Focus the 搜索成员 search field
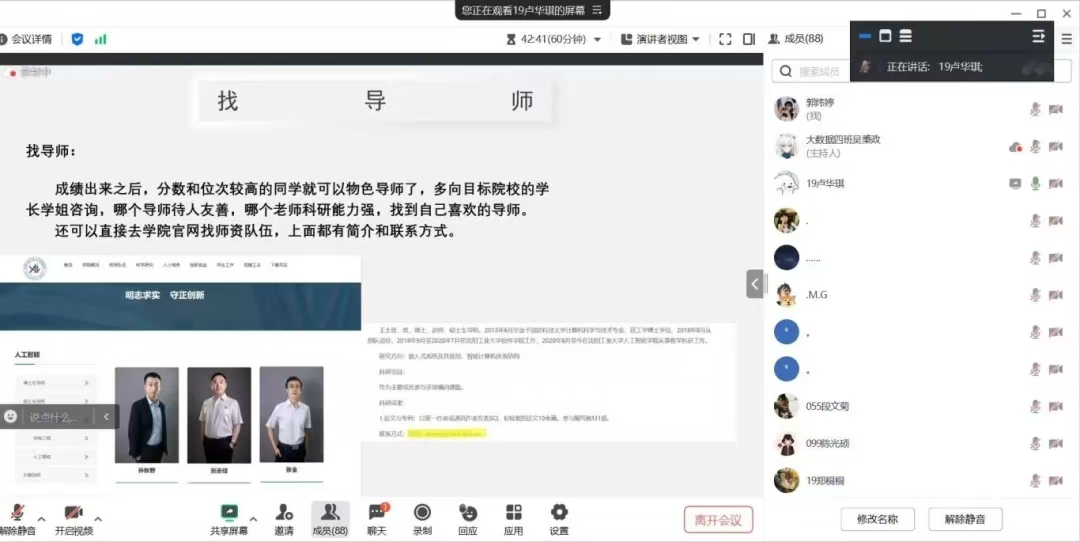 click(x=815, y=71)
